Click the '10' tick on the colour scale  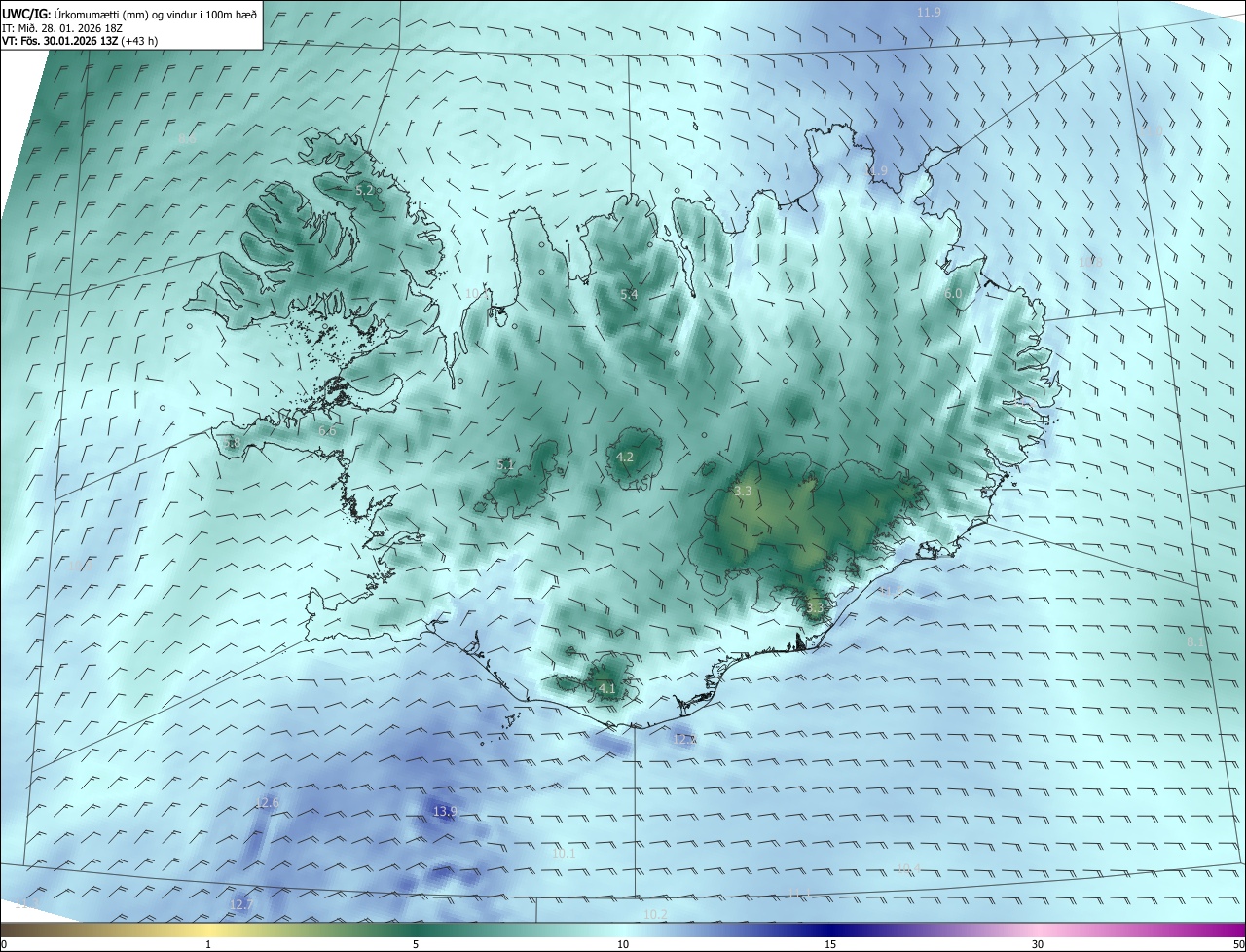[623, 944]
